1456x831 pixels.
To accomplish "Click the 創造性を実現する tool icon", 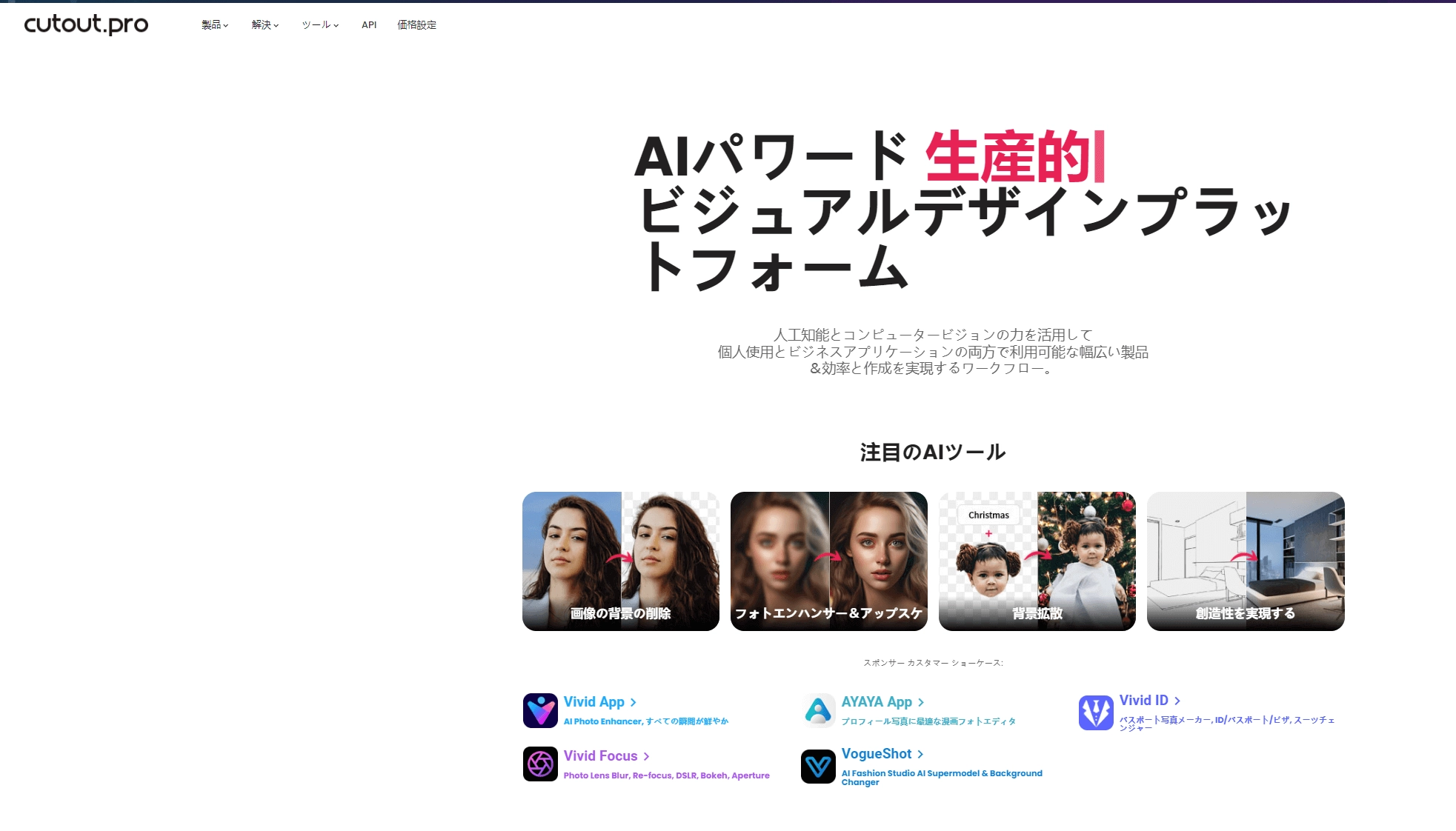I will [1245, 561].
